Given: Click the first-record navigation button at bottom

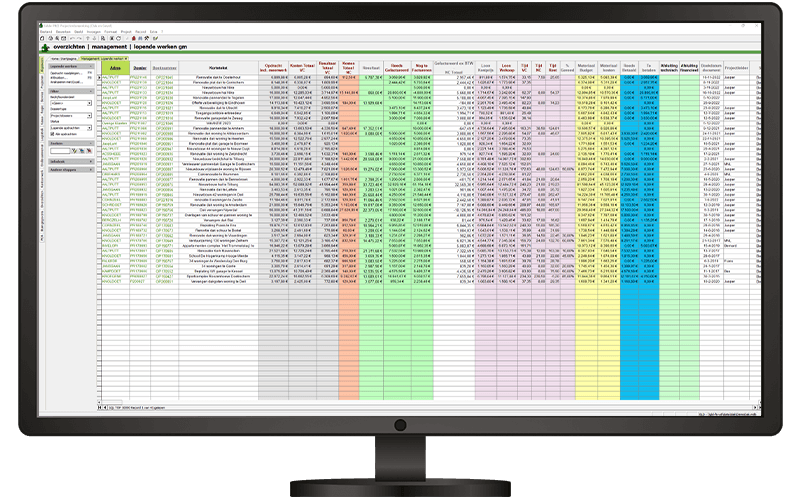Looking at the screenshot, I should point(99,408).
